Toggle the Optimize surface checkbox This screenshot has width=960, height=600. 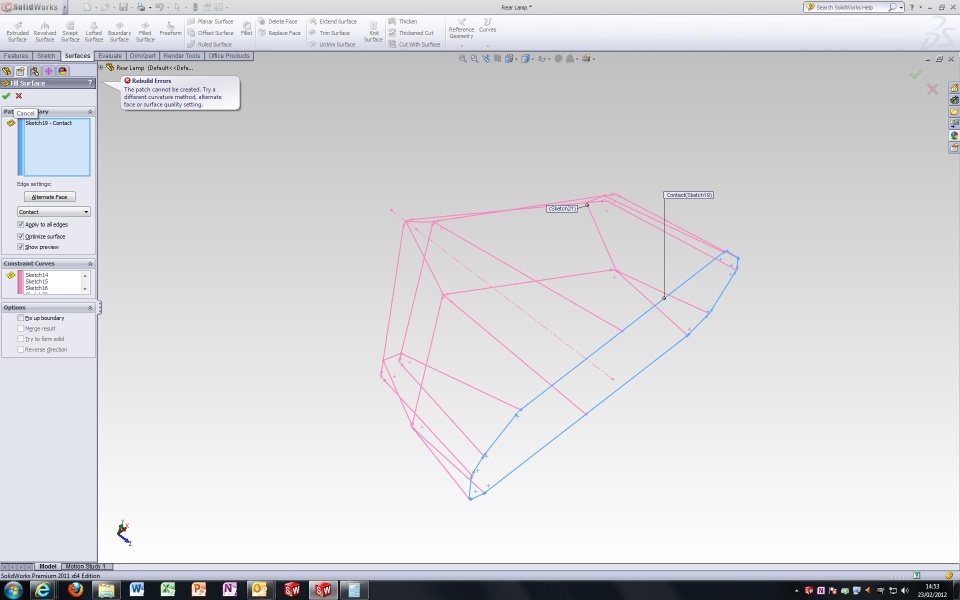[21, 236]
